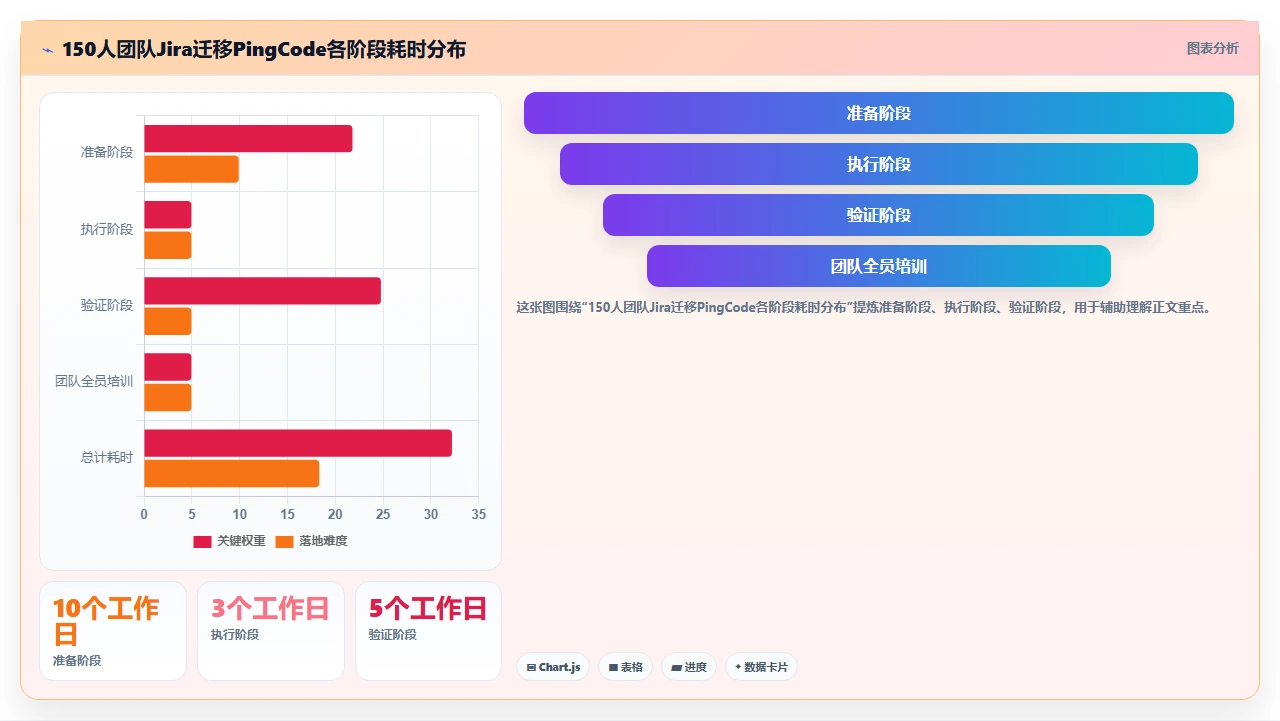Click the 落地难度 legend text

pyautogui.click(x=323, y=541)
